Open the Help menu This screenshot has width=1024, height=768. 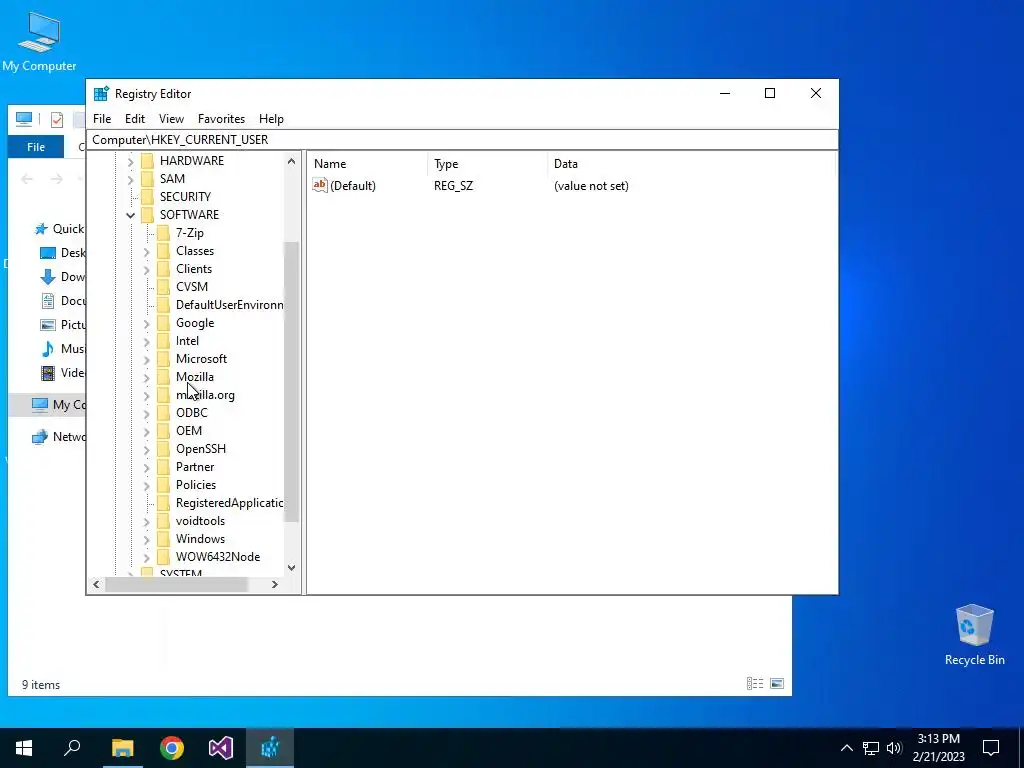coord(271,119)
